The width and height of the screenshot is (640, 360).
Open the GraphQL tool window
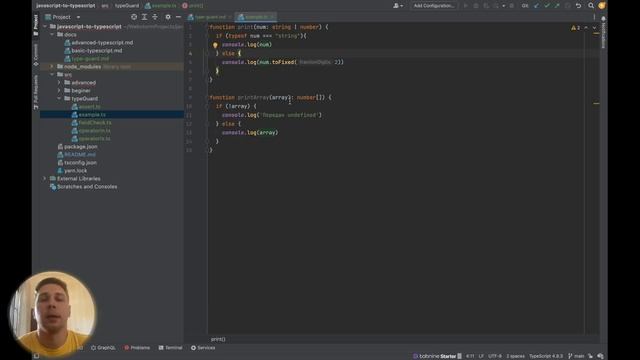pyautogui.click(x=103, y=348)
